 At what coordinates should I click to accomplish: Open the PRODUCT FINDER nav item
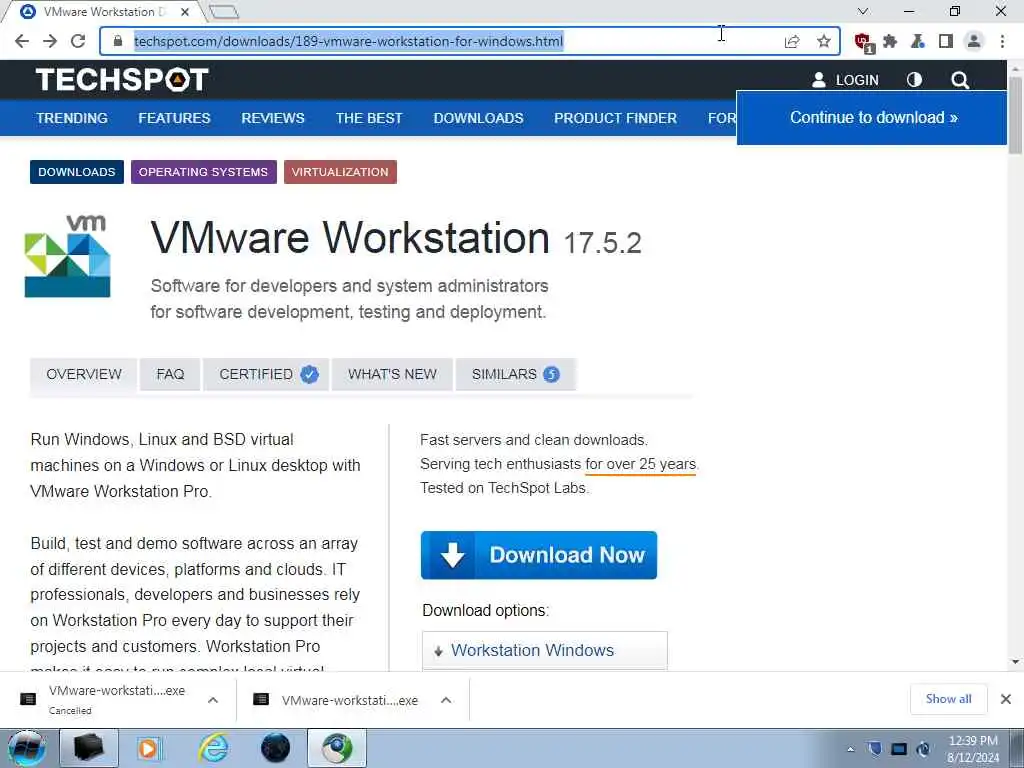(615, 118)
